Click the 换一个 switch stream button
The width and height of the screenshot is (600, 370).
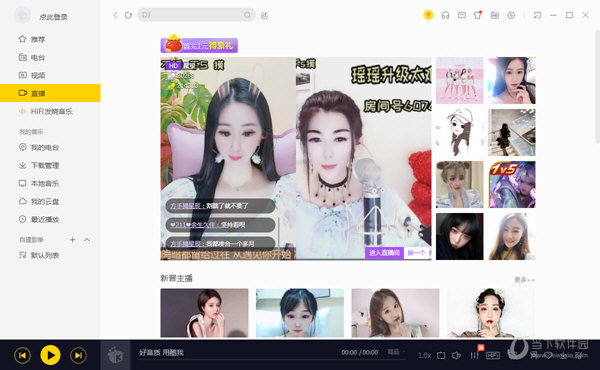point(416,253)
